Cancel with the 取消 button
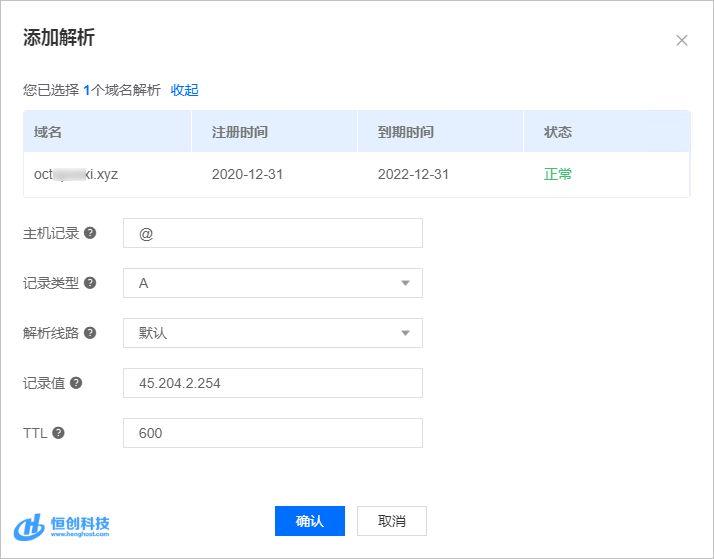The image size is (714, 559). 392,521
